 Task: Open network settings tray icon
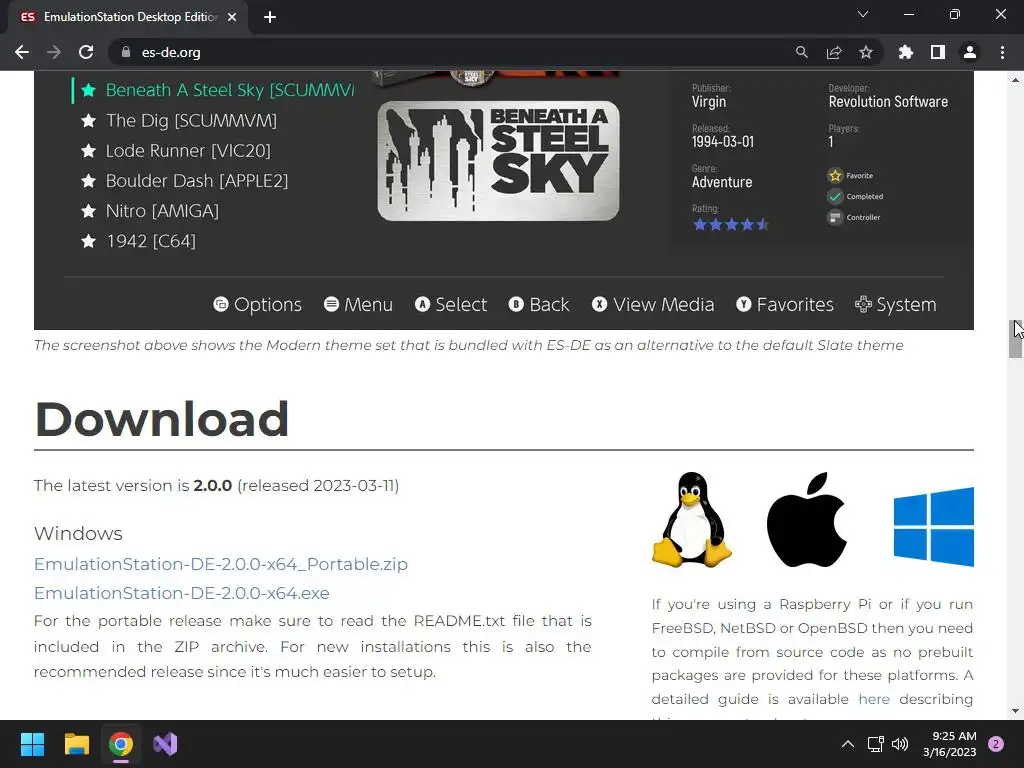click(x=875, y=744)
